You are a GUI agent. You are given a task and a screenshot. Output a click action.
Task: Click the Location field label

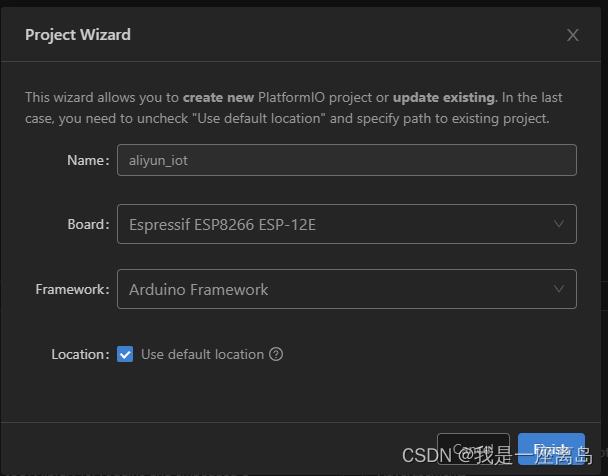[x=79, y=354]
